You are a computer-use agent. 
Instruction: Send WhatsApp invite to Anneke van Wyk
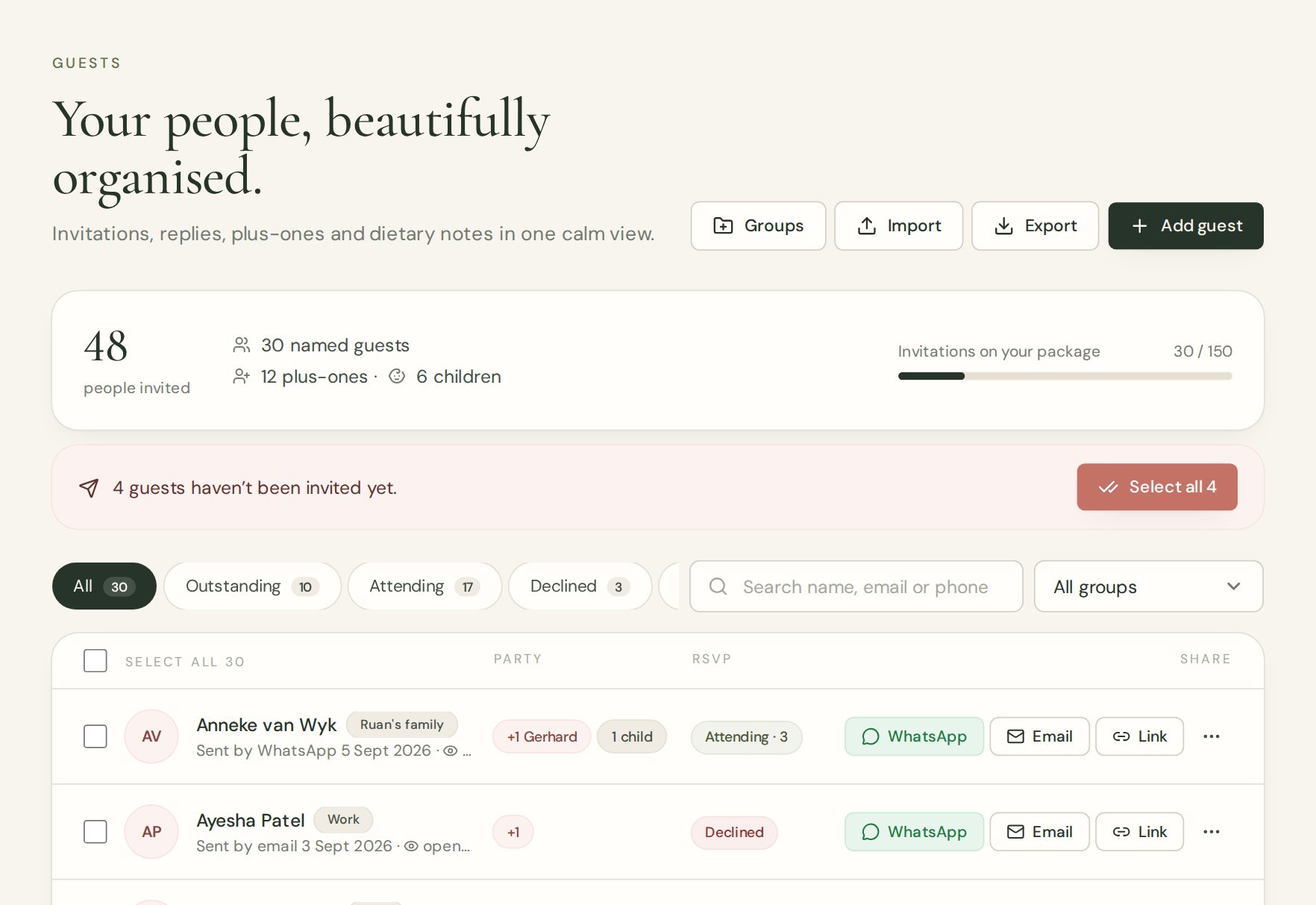(x=914, y=736)
